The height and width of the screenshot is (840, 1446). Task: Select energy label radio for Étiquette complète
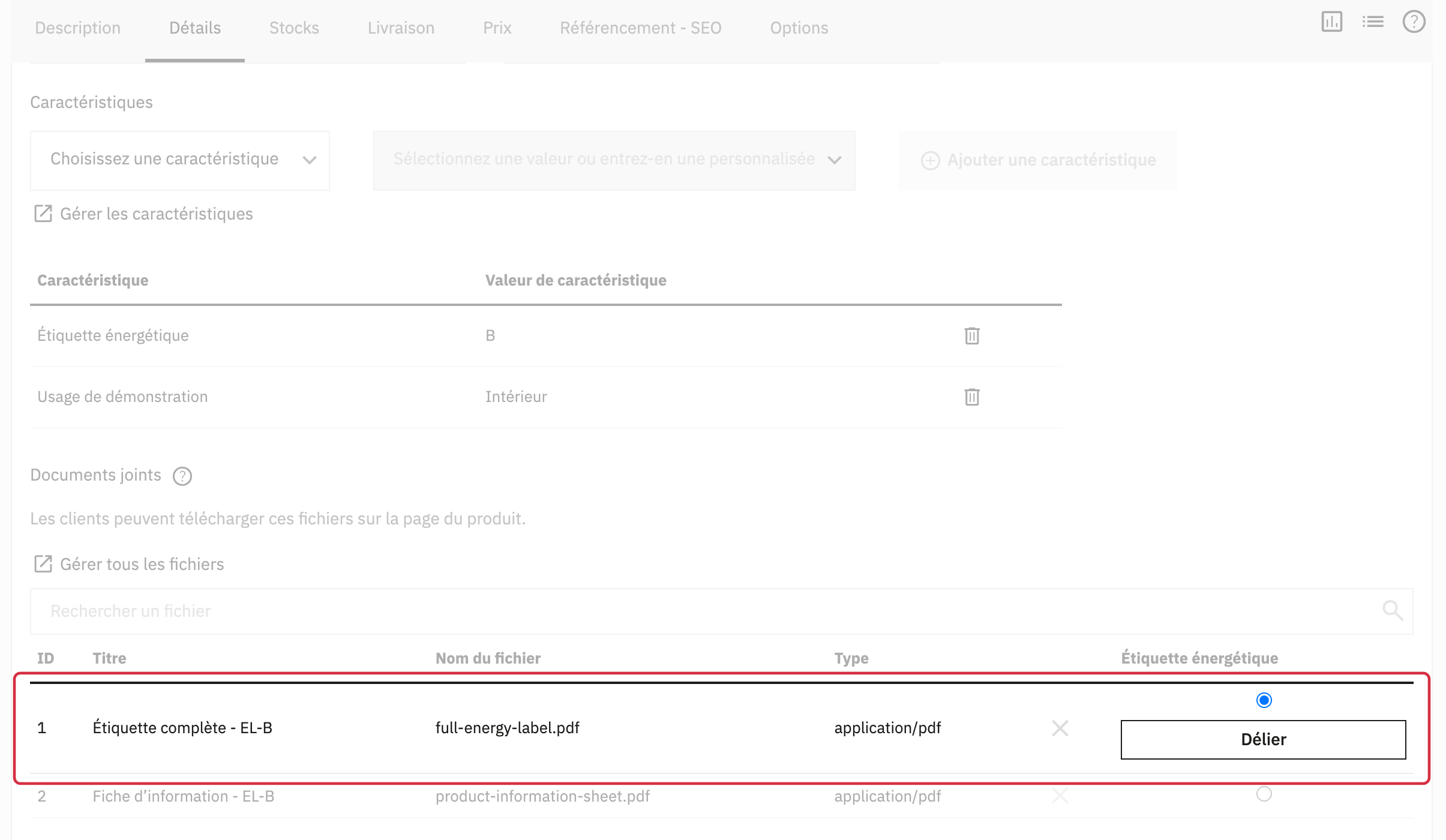tap(1264, 700)
